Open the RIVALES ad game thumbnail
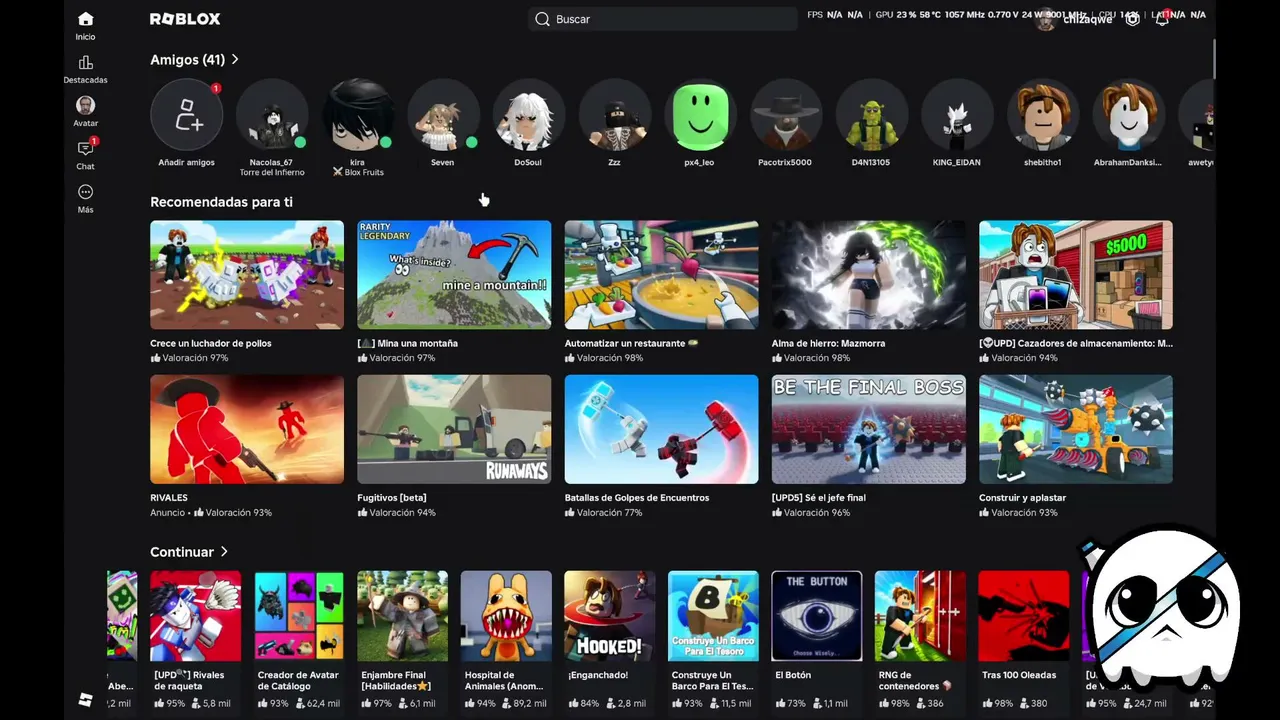 (247, 429)
